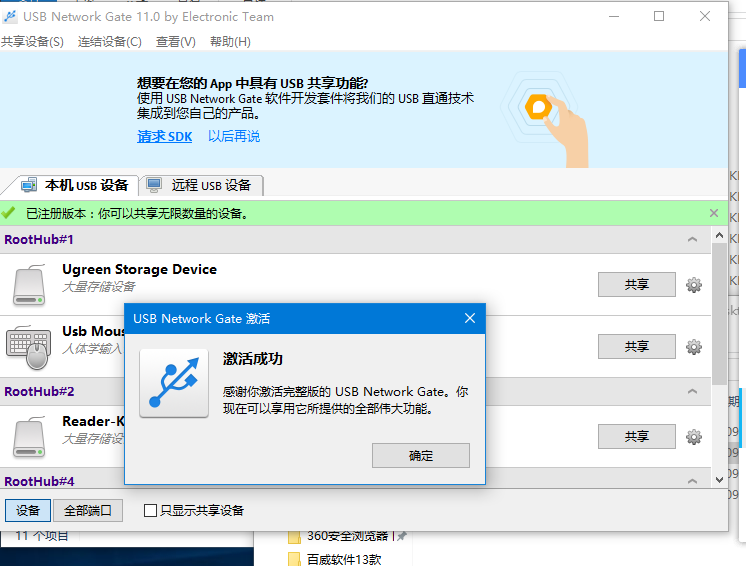
Task: Click the RootHub#1 header label
Action: (39, 239)
